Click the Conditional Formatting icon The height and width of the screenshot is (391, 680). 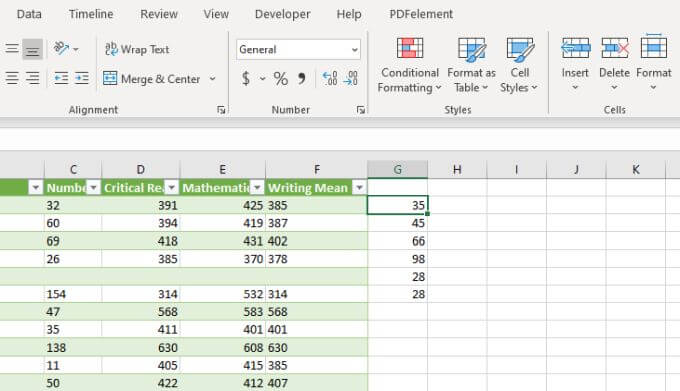point(410,48)
